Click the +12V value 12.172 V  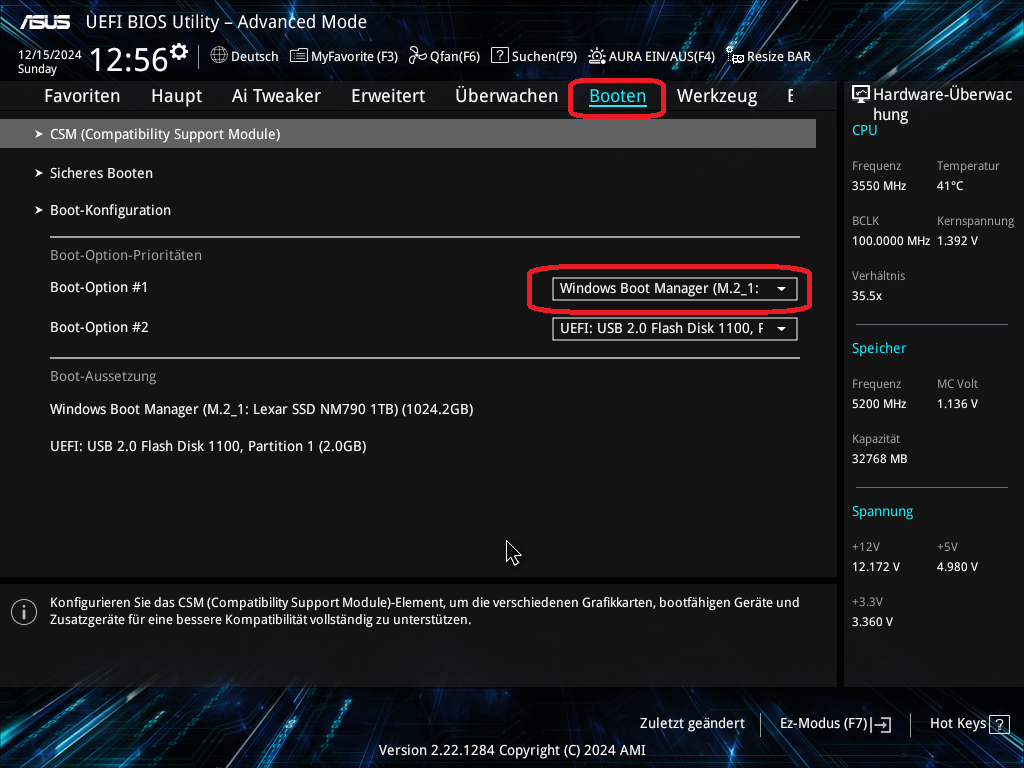pos(876,567)
